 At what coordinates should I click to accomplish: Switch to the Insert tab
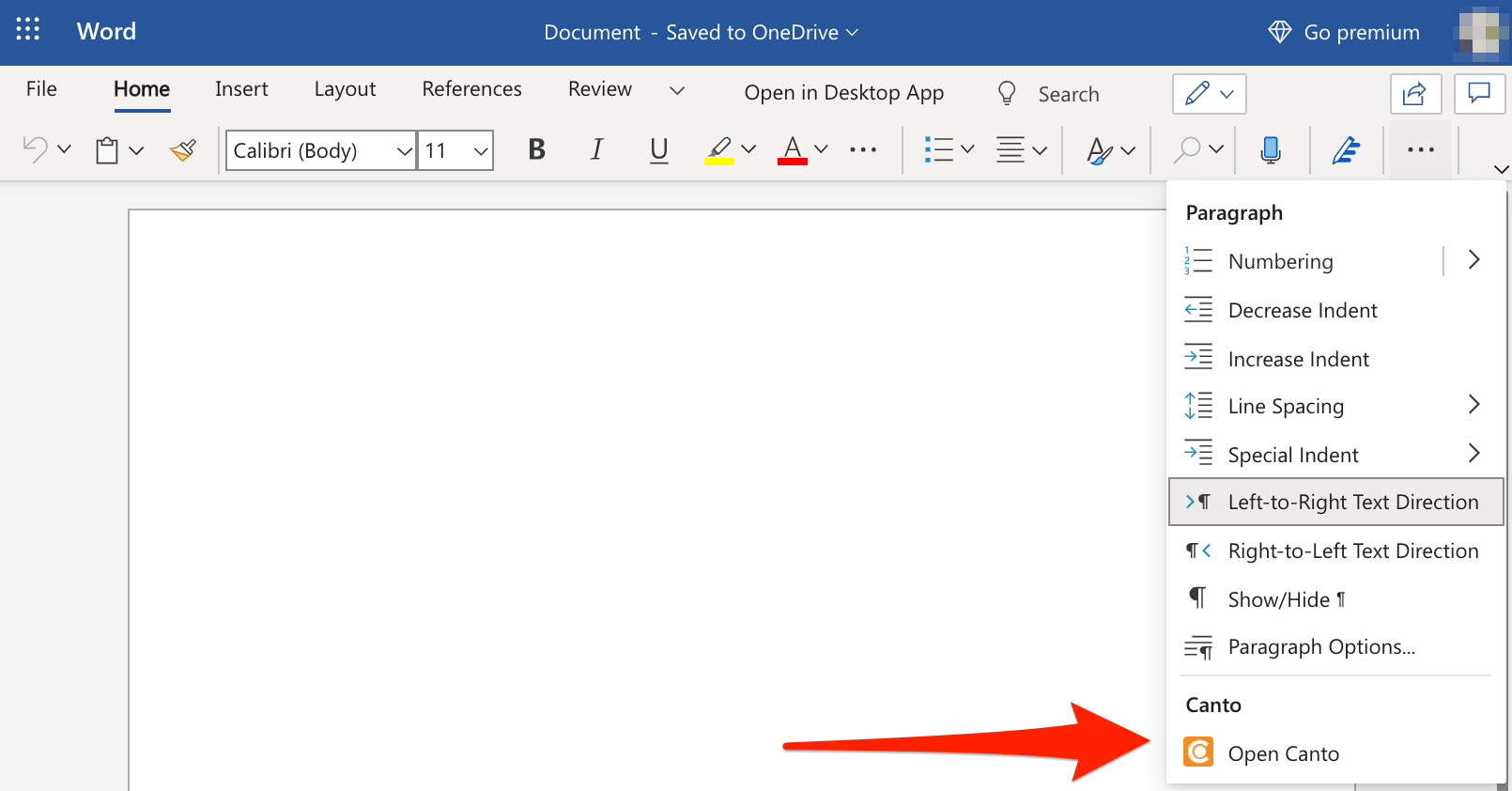pyautogui.click(x=241, y=89)
